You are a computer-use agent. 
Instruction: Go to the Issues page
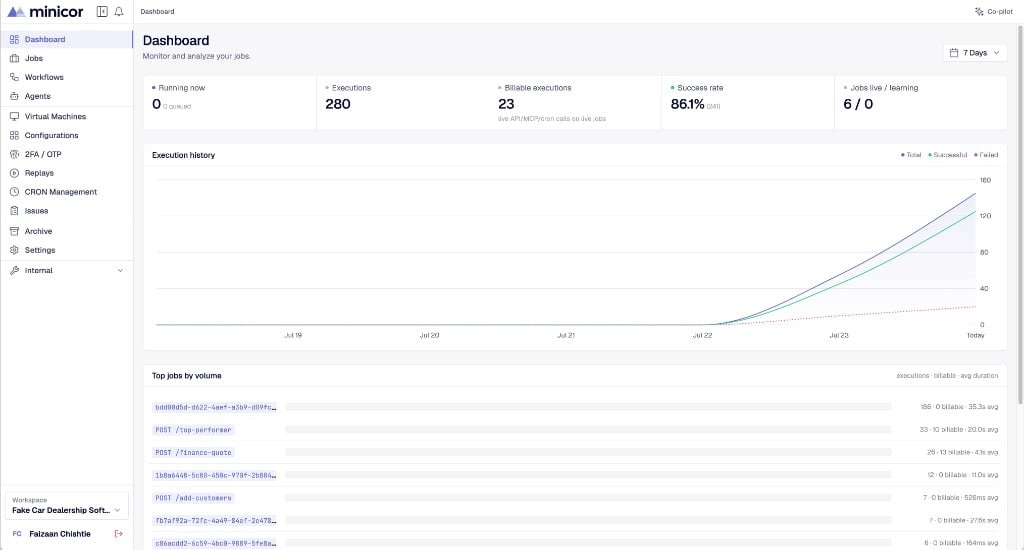tap(67, 211)
